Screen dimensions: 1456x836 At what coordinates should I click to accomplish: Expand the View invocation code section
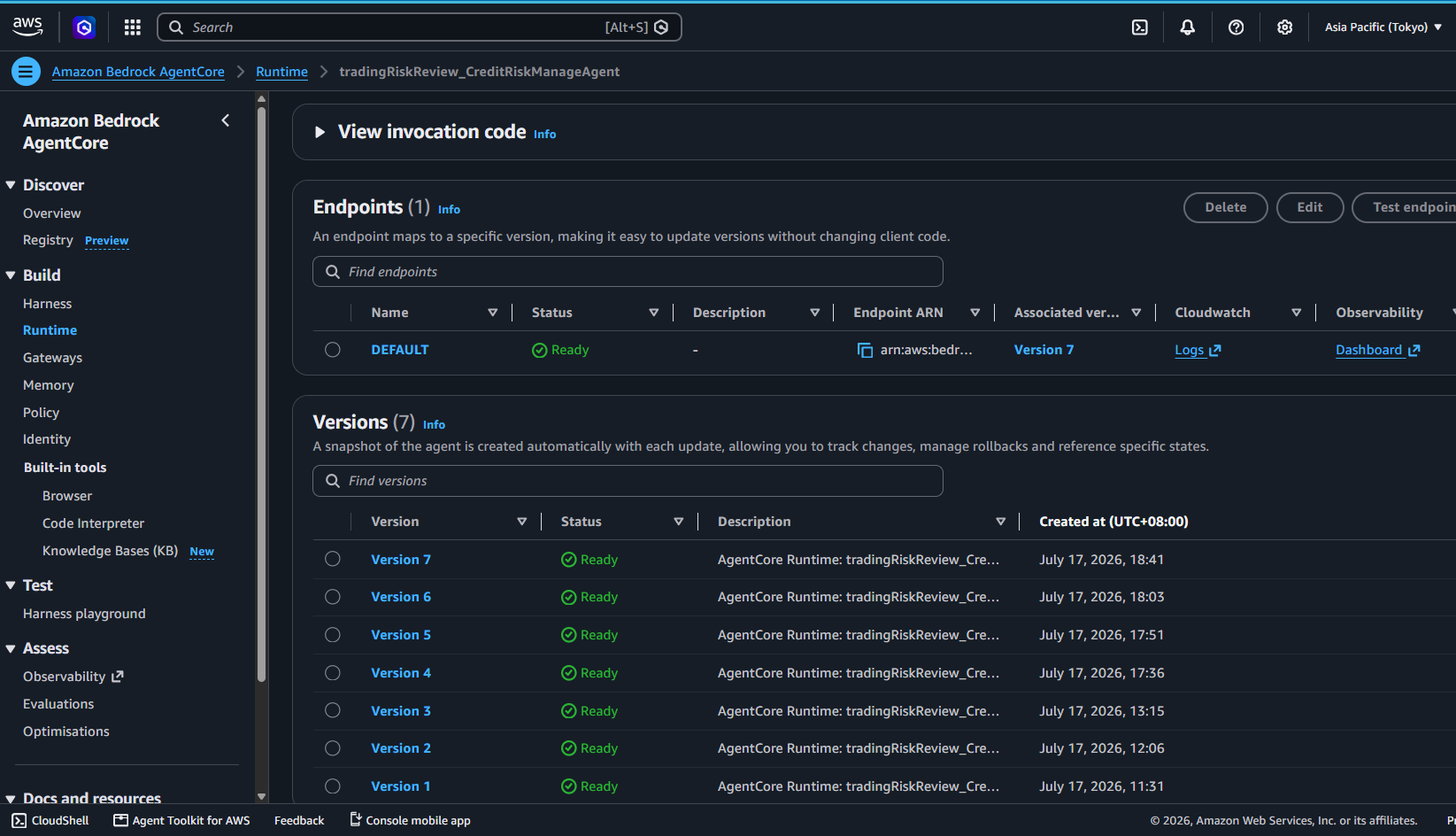point(320,132)
